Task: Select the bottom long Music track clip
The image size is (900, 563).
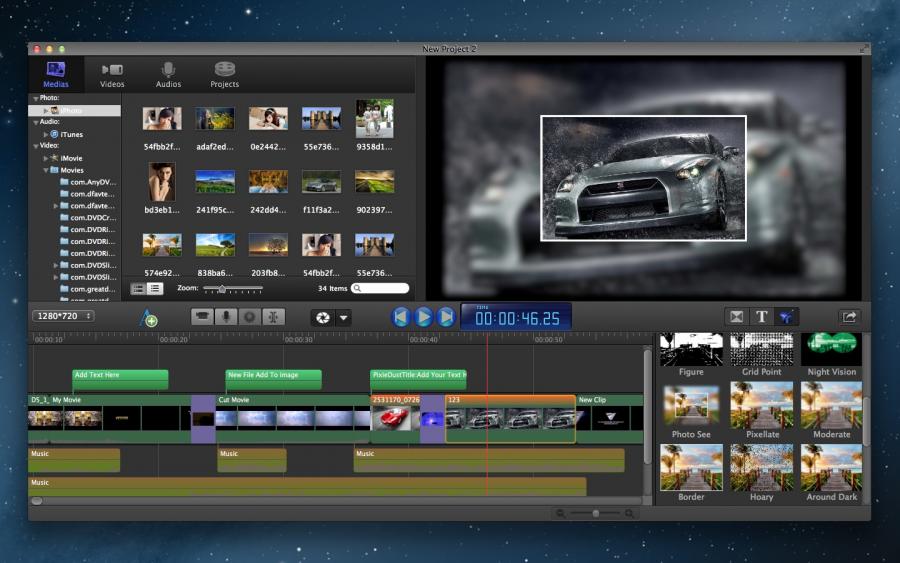Action: [307, 487]
